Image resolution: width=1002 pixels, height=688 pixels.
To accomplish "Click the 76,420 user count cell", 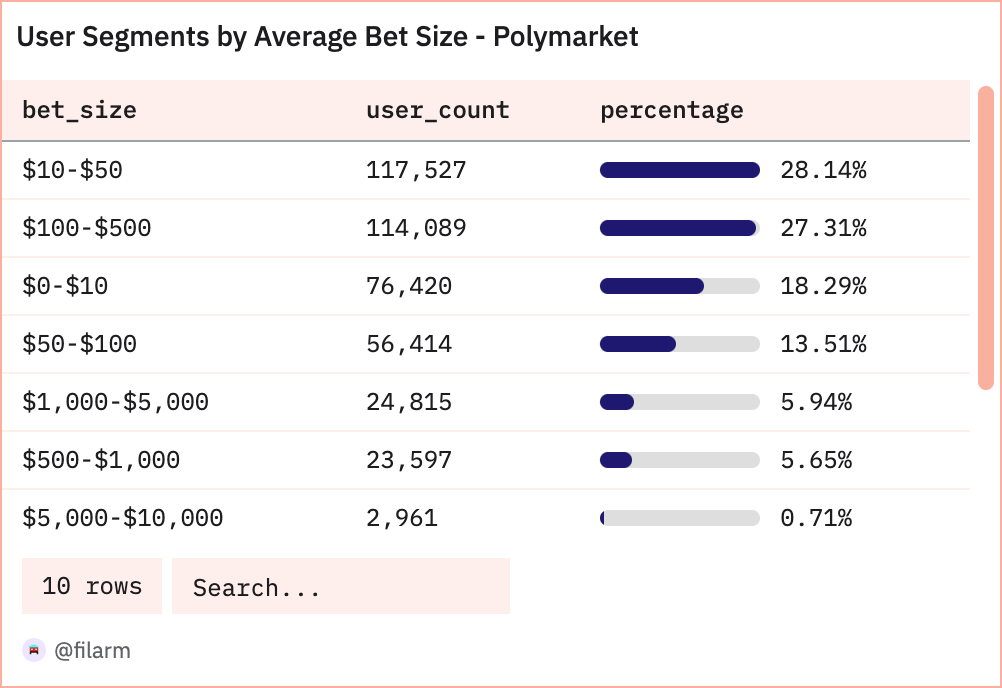I will tap(409, 286).
